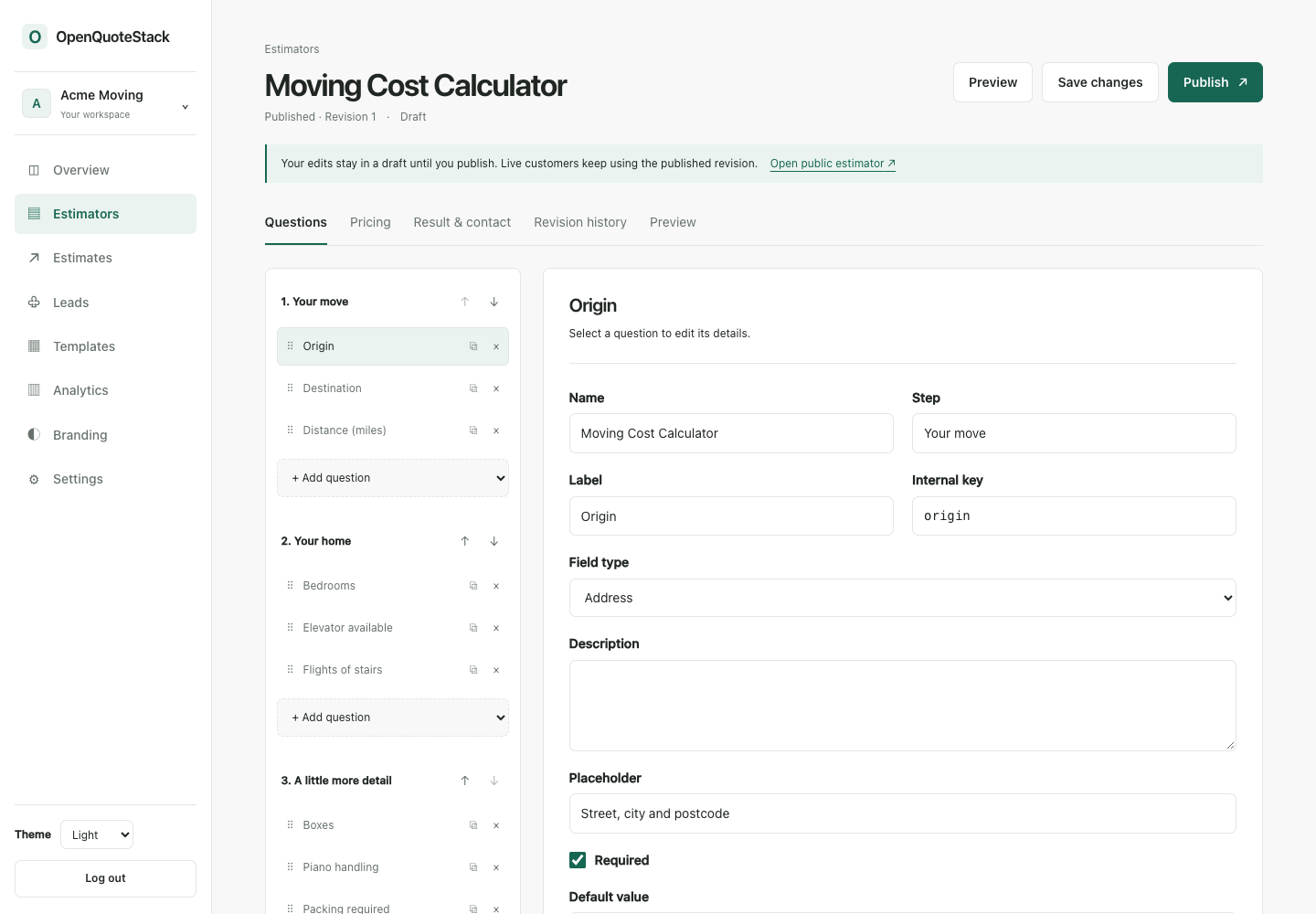Duplicate the Flights of stairs question
The width and height of the screenshot is (1316, 914).
(x=473, y=670)
